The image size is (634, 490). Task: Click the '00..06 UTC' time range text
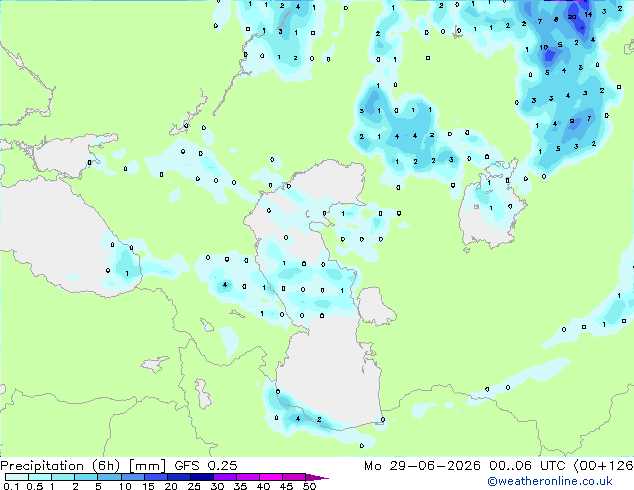click(527, 466)
